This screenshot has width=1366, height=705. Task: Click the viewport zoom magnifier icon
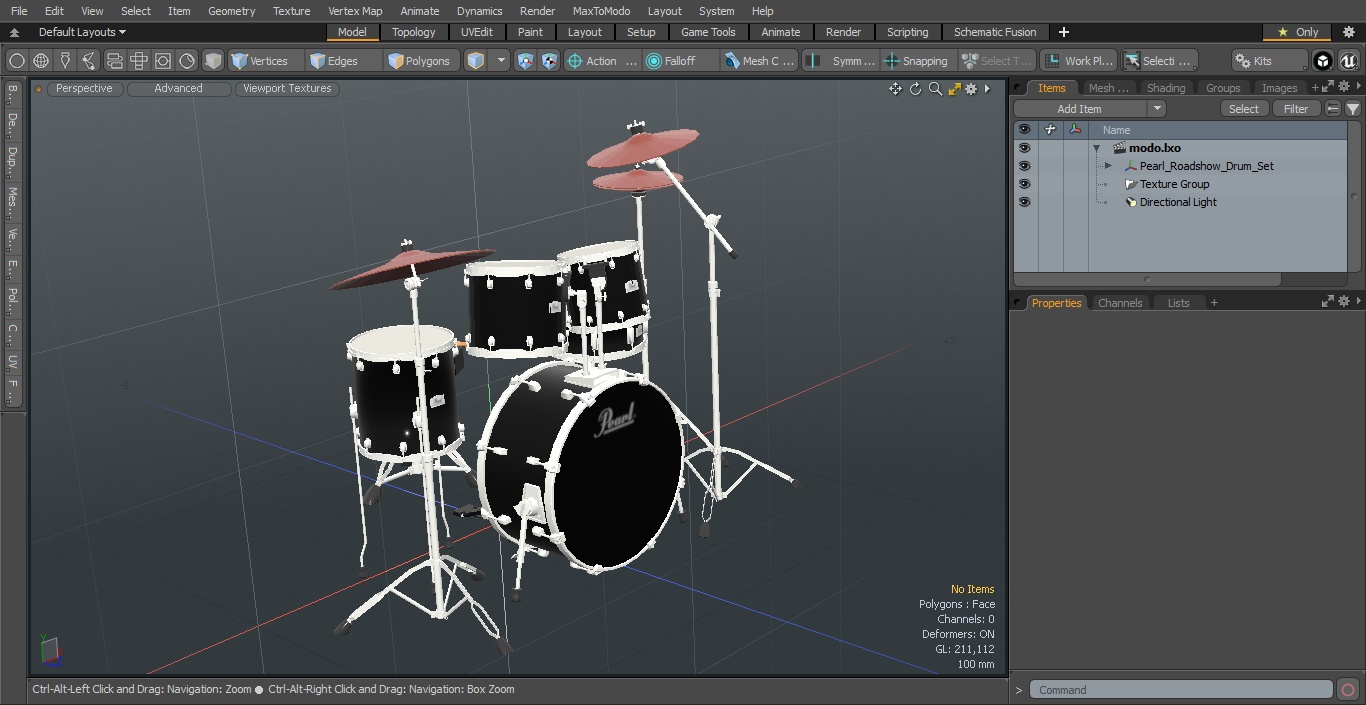pos(935,89)
